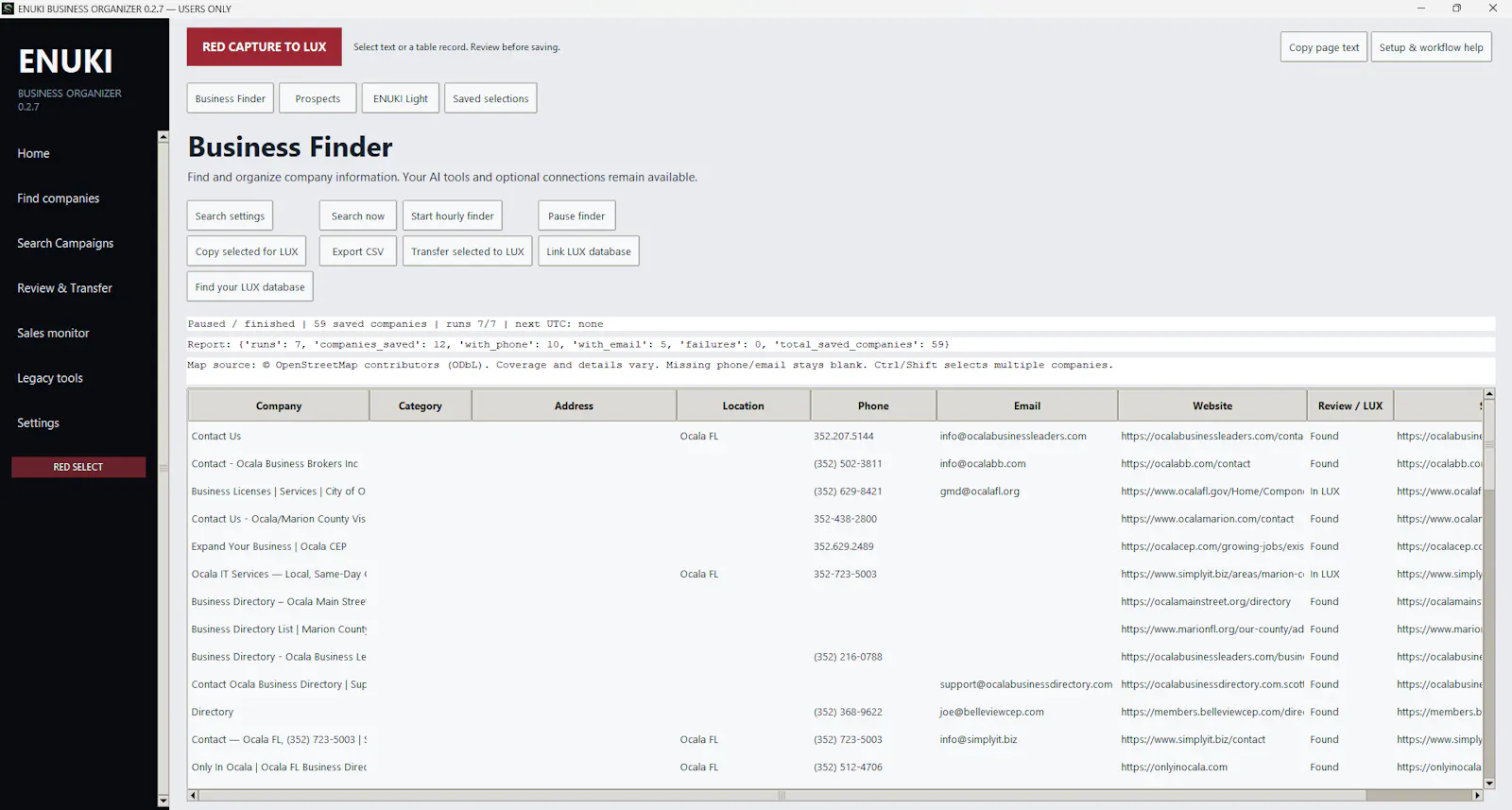The image size is (1512, 810).
Task: Open Find companies in the sidebar
Action: [x=59, y=198]
